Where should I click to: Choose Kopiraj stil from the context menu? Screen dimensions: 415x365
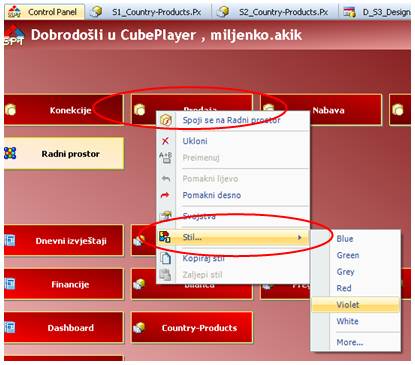click(233, 258)
